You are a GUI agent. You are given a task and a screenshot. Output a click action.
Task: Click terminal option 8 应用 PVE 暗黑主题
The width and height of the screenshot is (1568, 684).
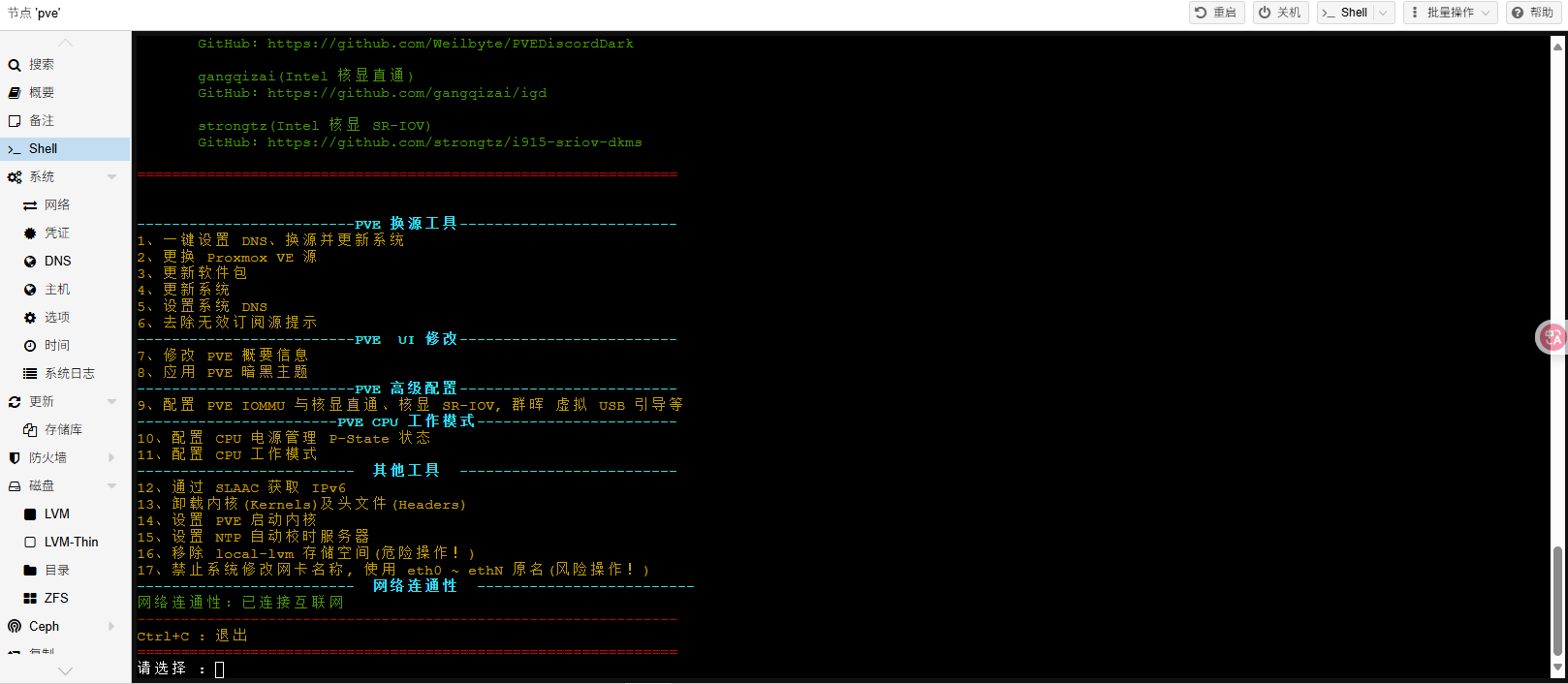(223, 372)
